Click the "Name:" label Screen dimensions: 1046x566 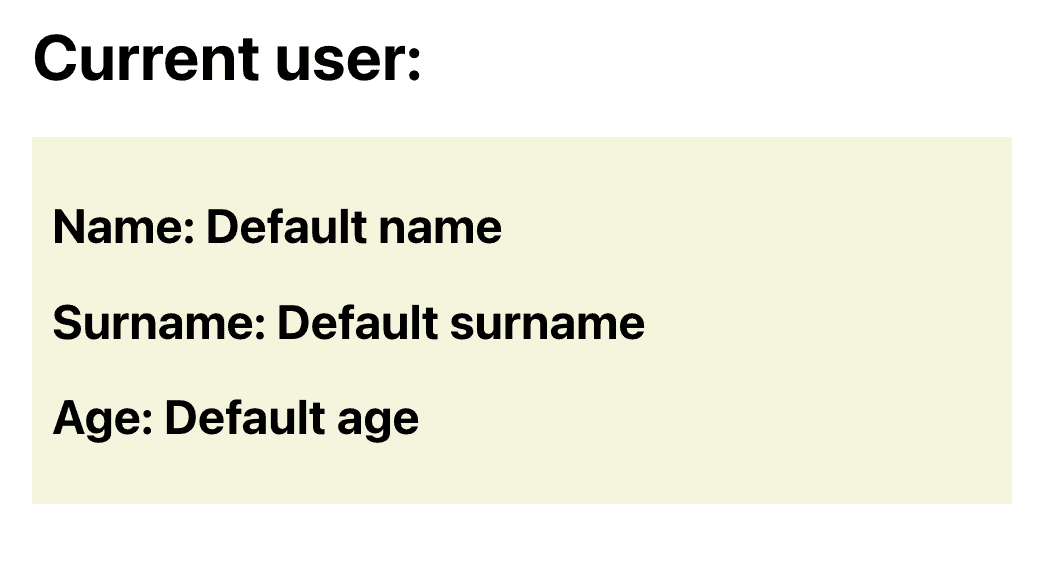[x=123, y=227]
